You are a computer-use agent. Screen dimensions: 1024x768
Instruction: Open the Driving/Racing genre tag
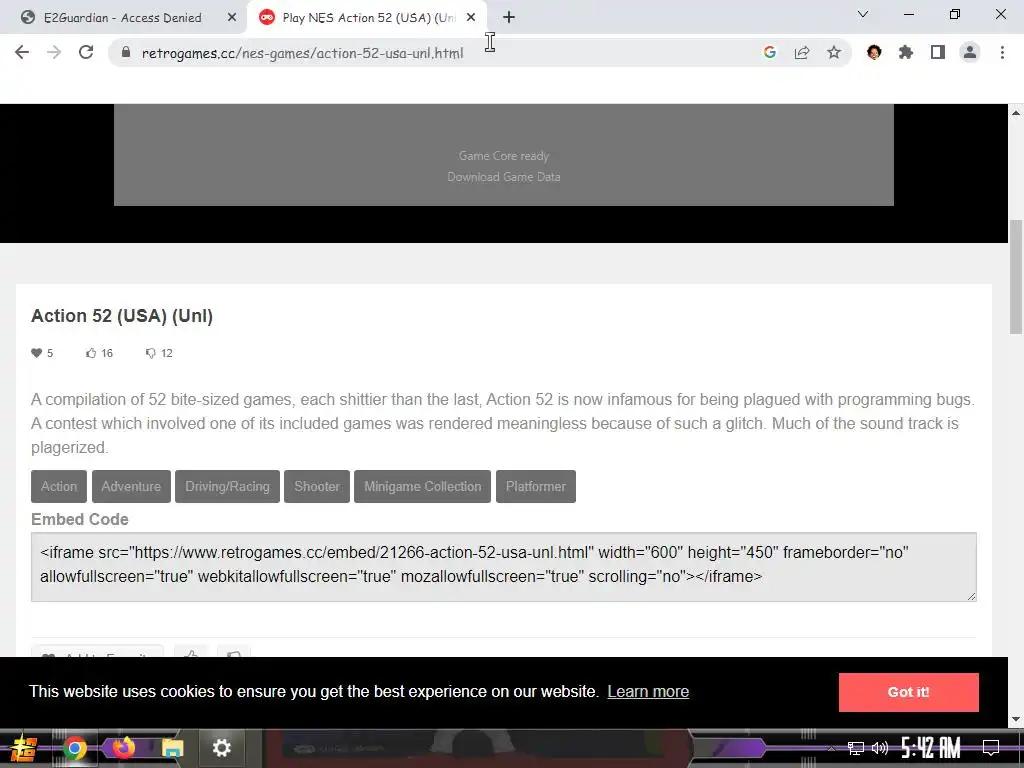[227, 487]
